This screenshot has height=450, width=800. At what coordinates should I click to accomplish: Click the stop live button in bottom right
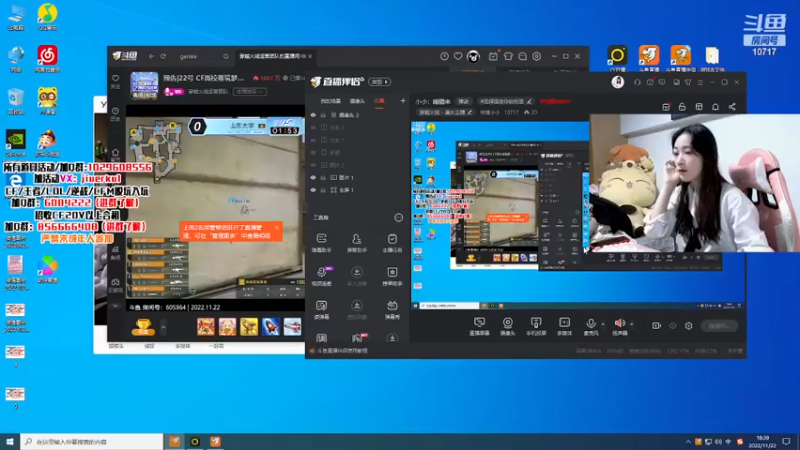719,326
